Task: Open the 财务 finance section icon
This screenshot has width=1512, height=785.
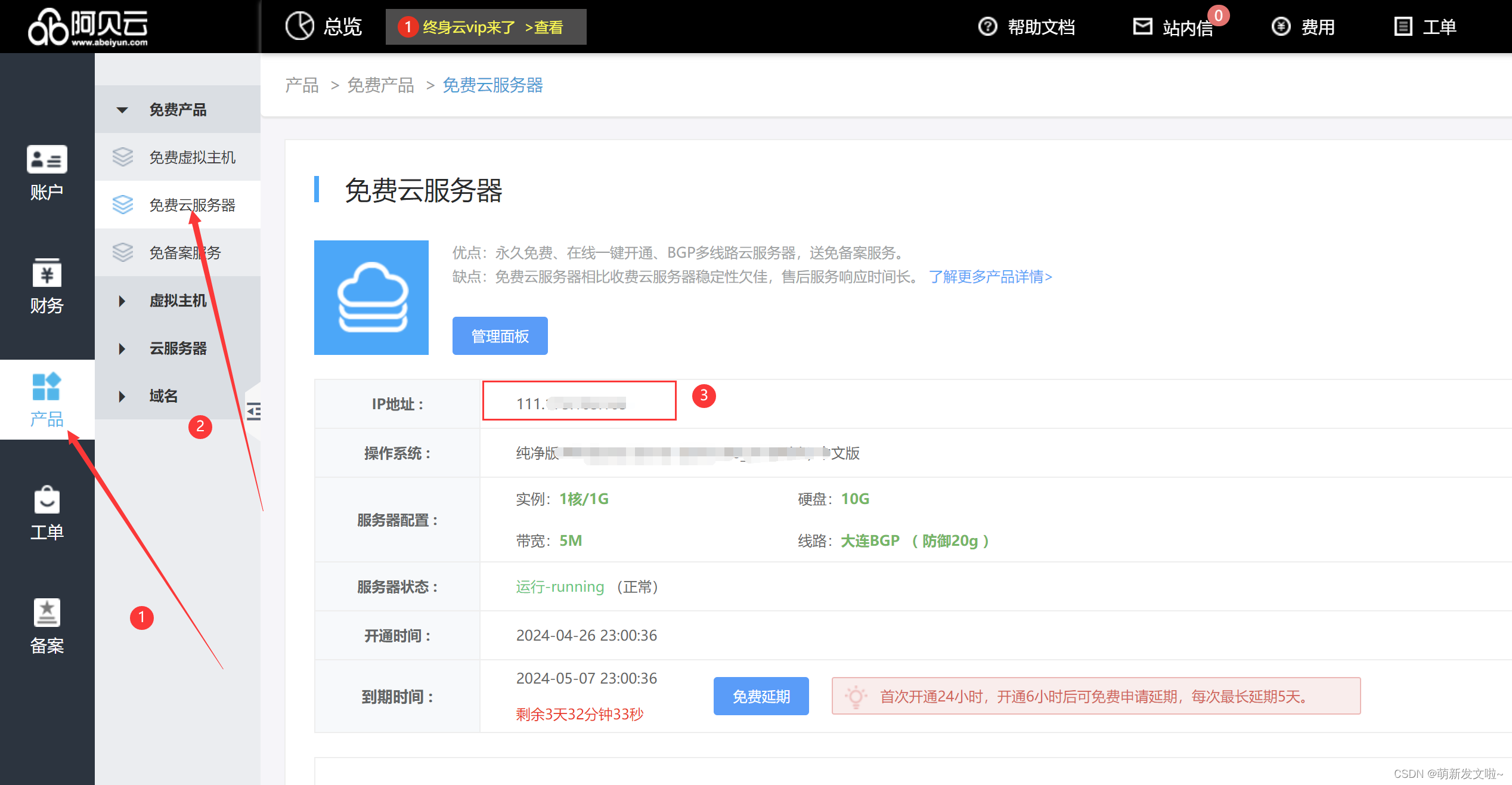Action: pyautogui.click(x=47, y=274)
